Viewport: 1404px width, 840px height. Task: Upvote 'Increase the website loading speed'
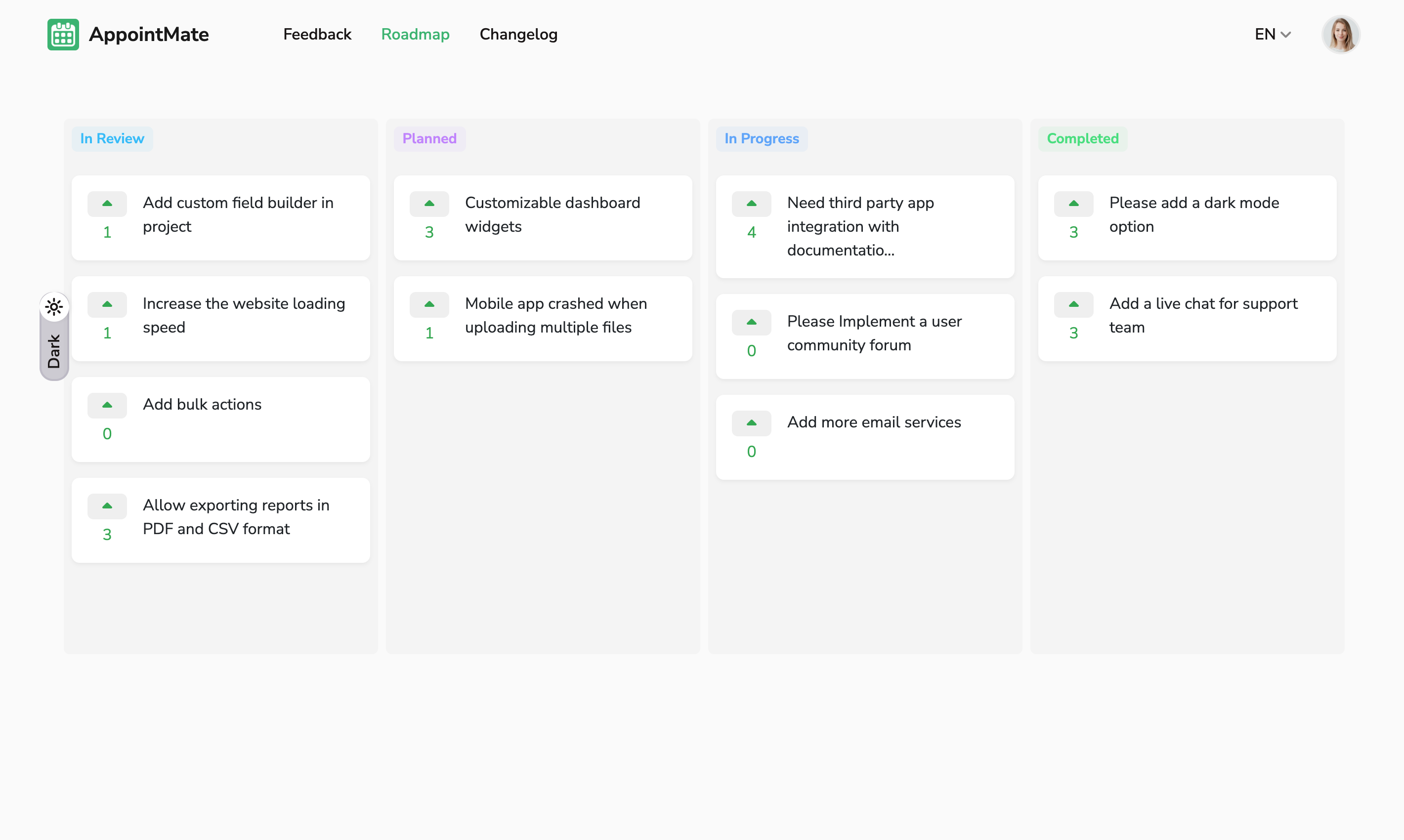click(x=107, y=304)
